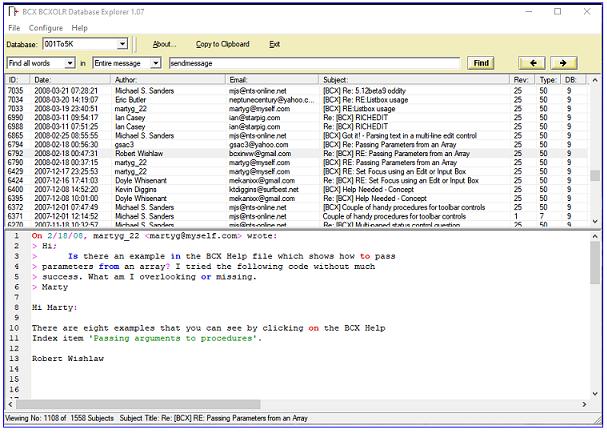The width and height of the screenshot is (607, 433).
Task: Open the Help menu
Action: tap(79, 28)
